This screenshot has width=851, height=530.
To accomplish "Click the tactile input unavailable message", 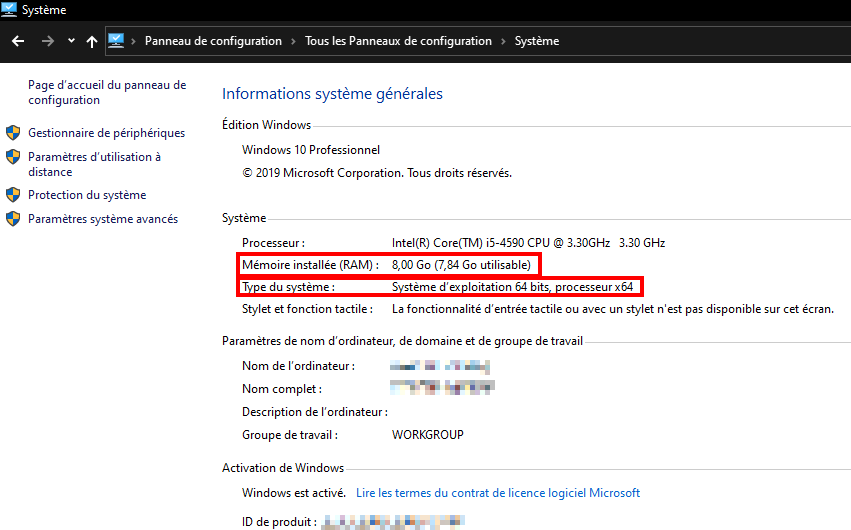I will [613, 309].
